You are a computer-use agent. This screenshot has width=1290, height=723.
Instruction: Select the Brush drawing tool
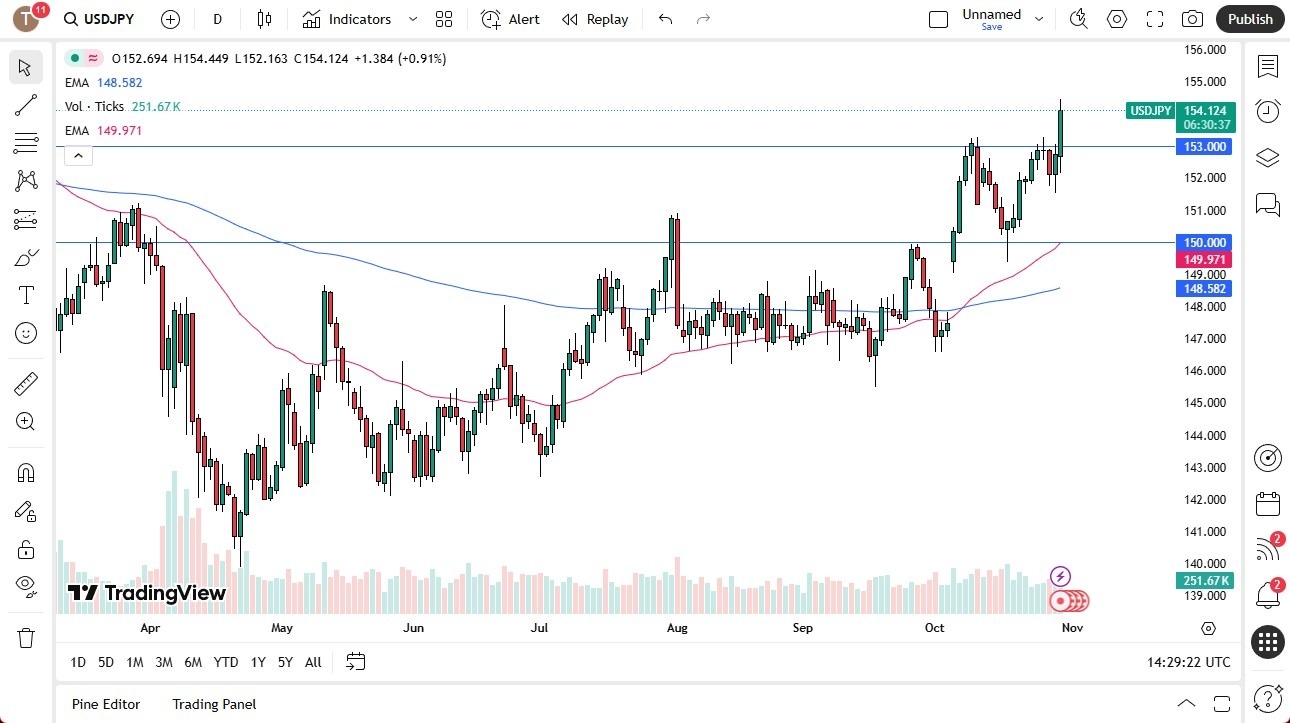26,256
